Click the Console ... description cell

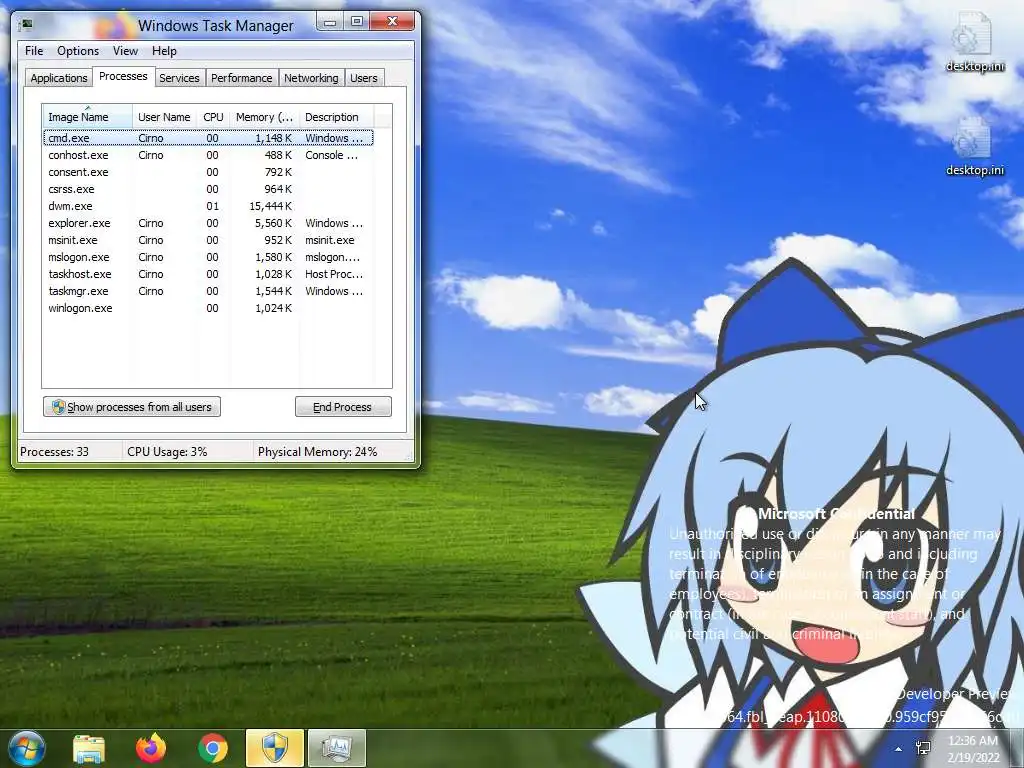point(331,155)
